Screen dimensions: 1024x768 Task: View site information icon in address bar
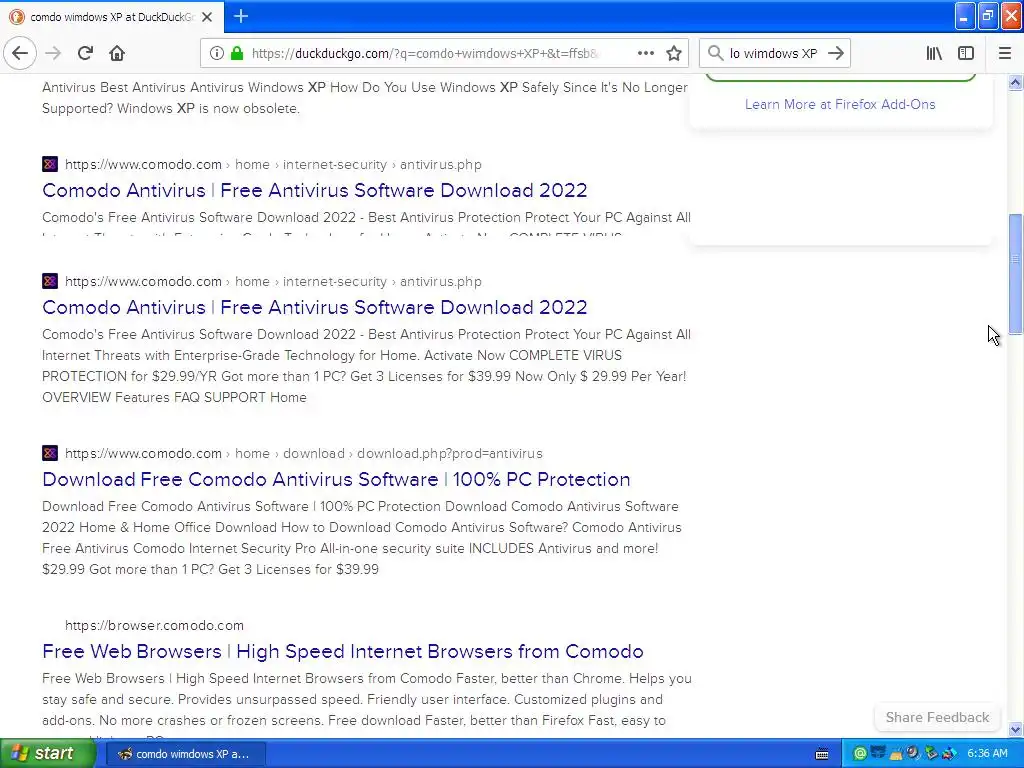(217, 54)
